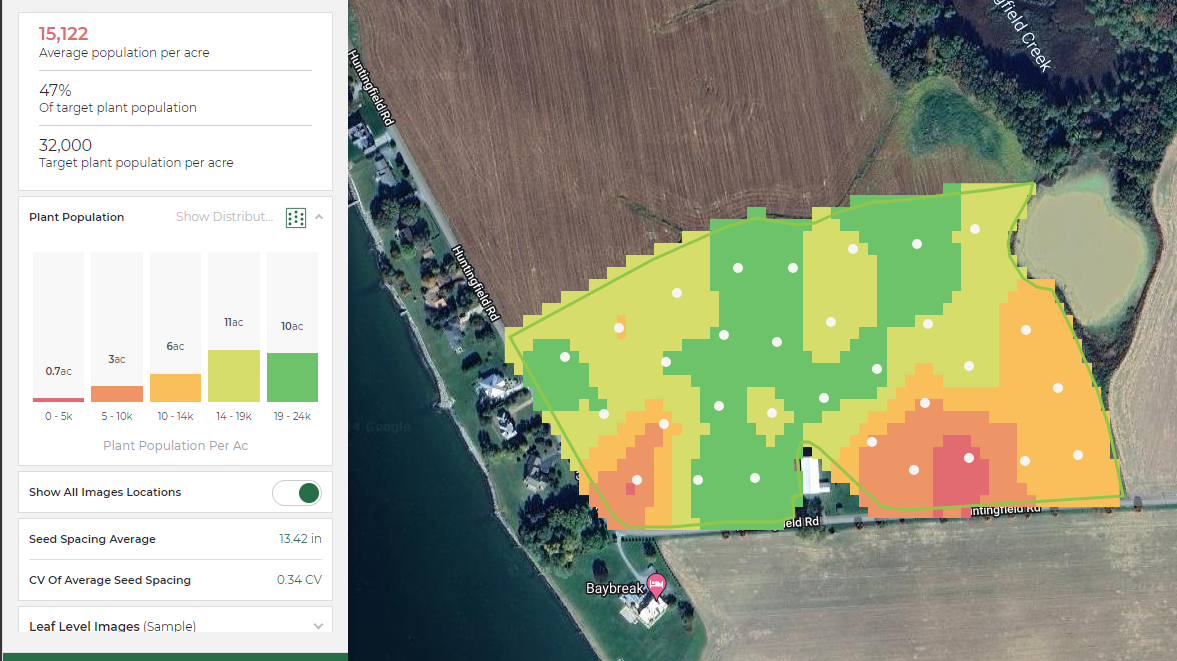Select the image dot inside the dark orange hotspot
This screenshot has height=661, width=1177.
coord(968,457)
